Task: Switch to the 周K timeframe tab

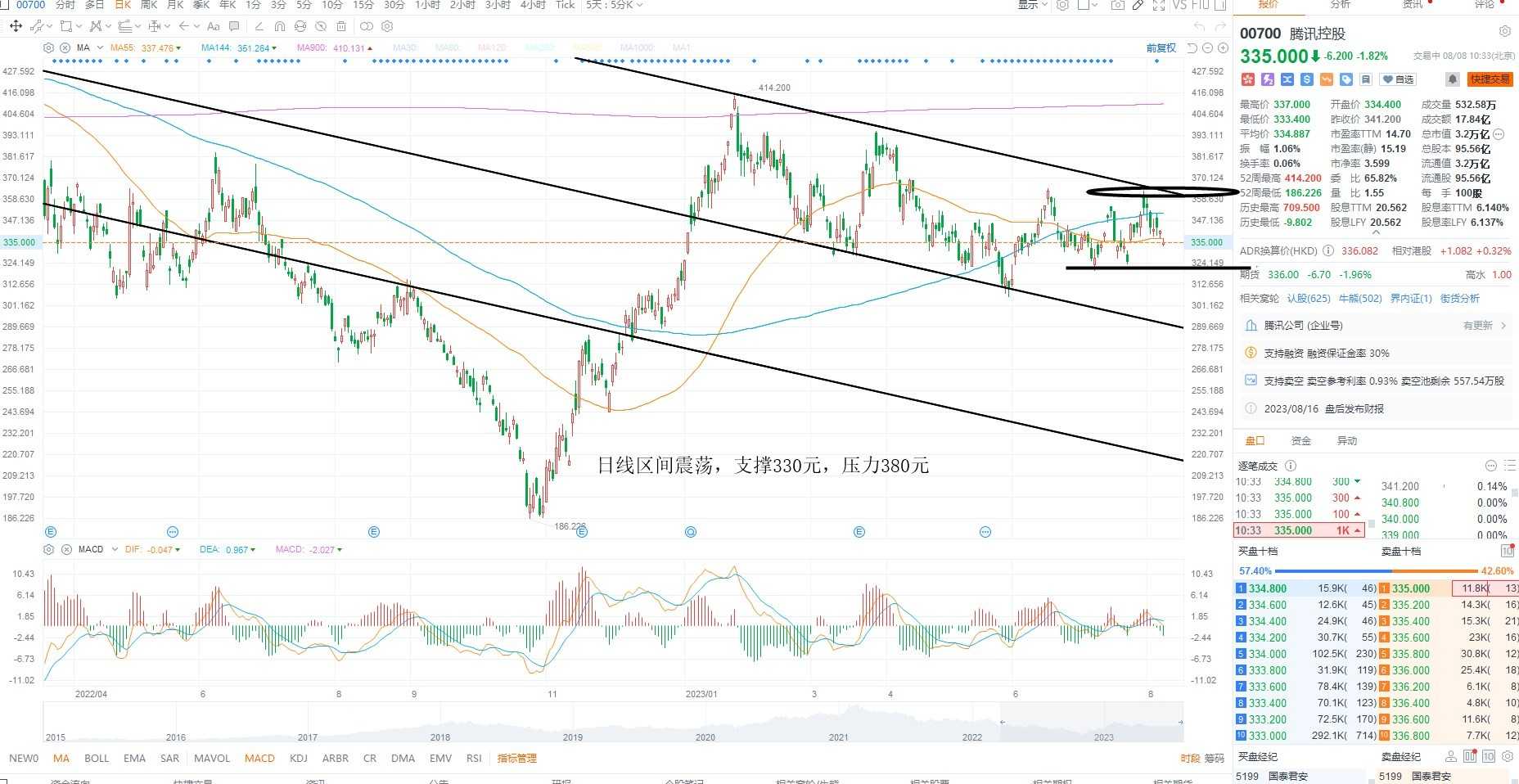Action: pos(149,5)
